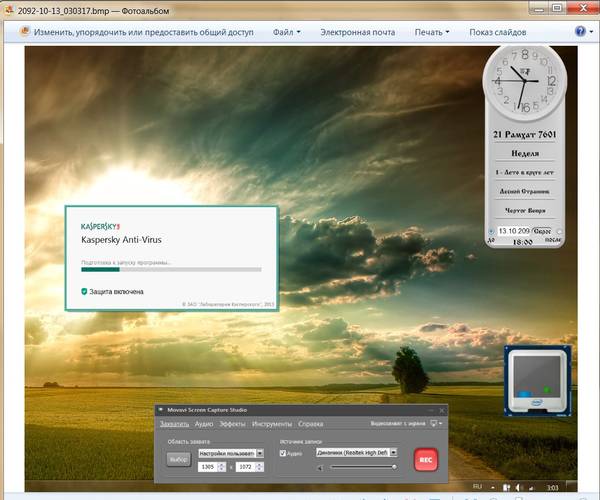Click the Kaspersky shield protection icon
This screenshot has height=500, width=600.
(x=85, y=292)
